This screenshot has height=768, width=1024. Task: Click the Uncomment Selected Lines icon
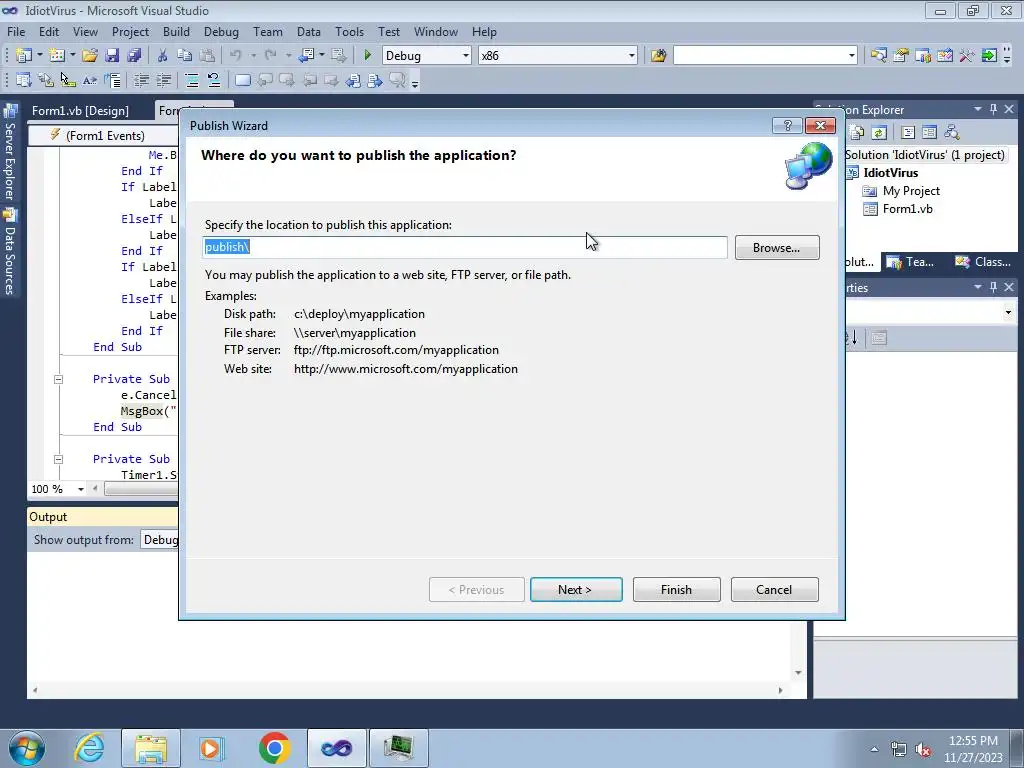coord(214,80)
